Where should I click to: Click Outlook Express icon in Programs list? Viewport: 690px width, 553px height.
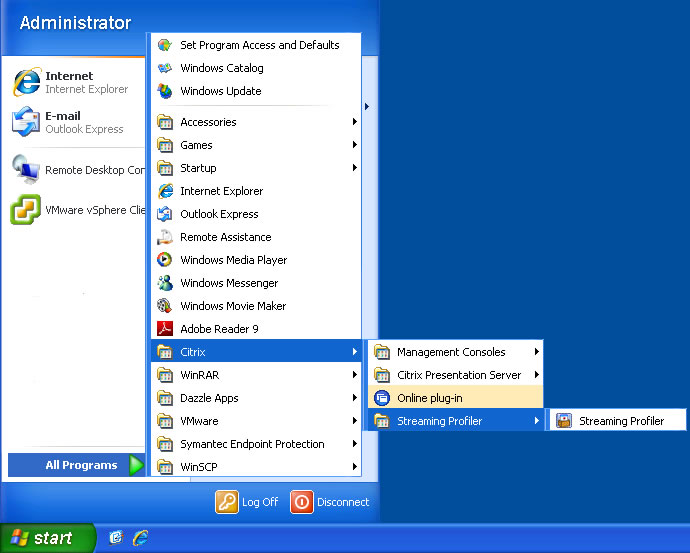(165, 214)
